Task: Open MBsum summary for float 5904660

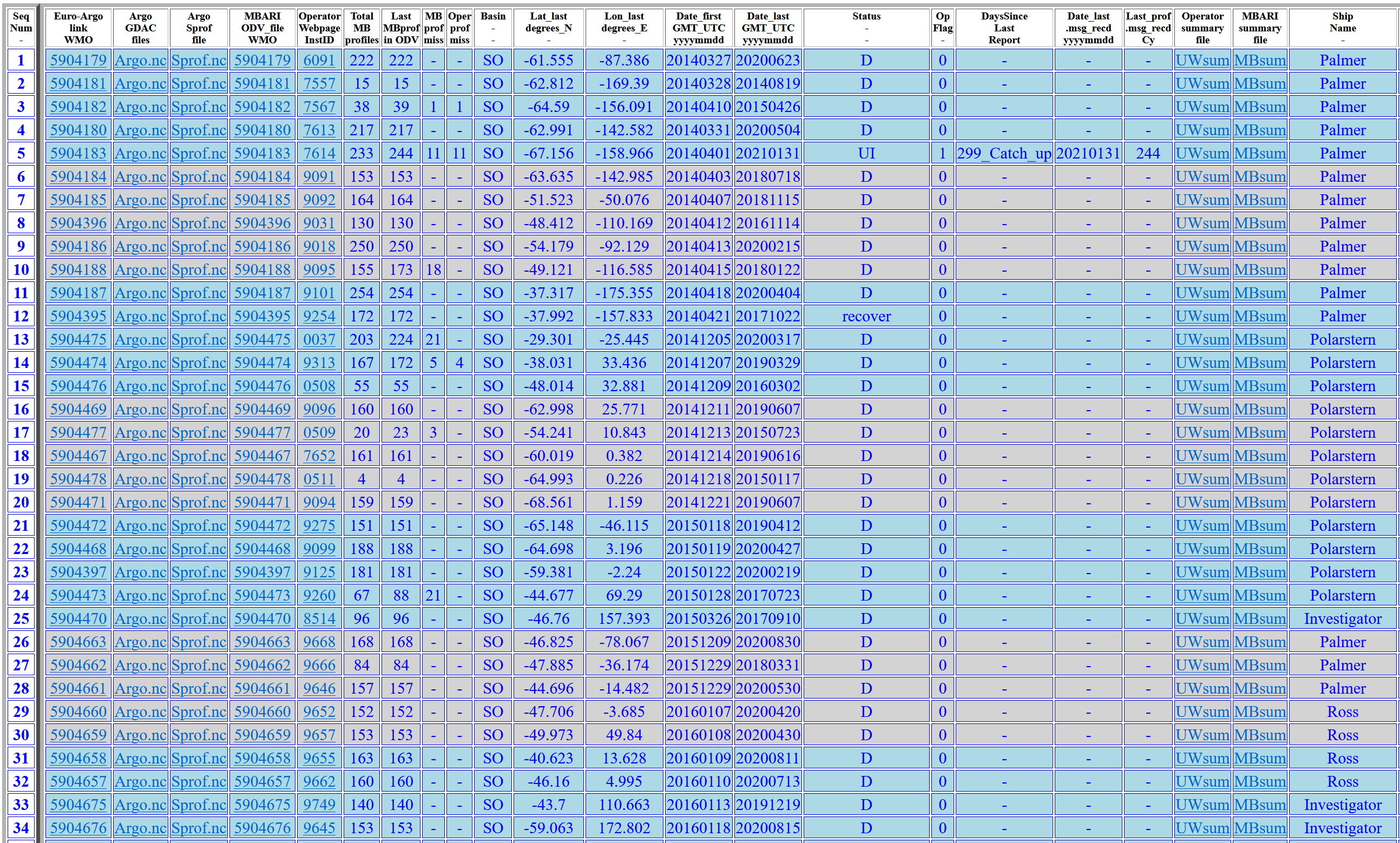Action: (x=1259, y=712)
